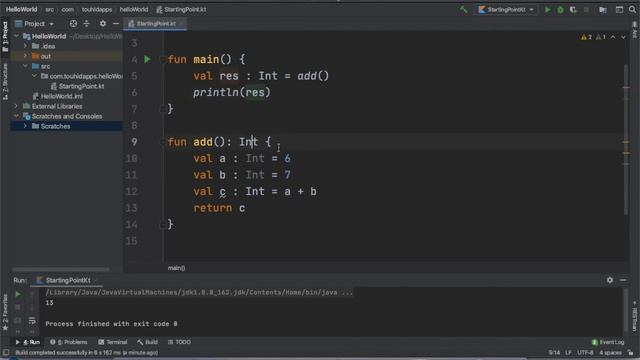
Task: Select StartingPoint.kt in project tree
Action: [x=77, y=86]
